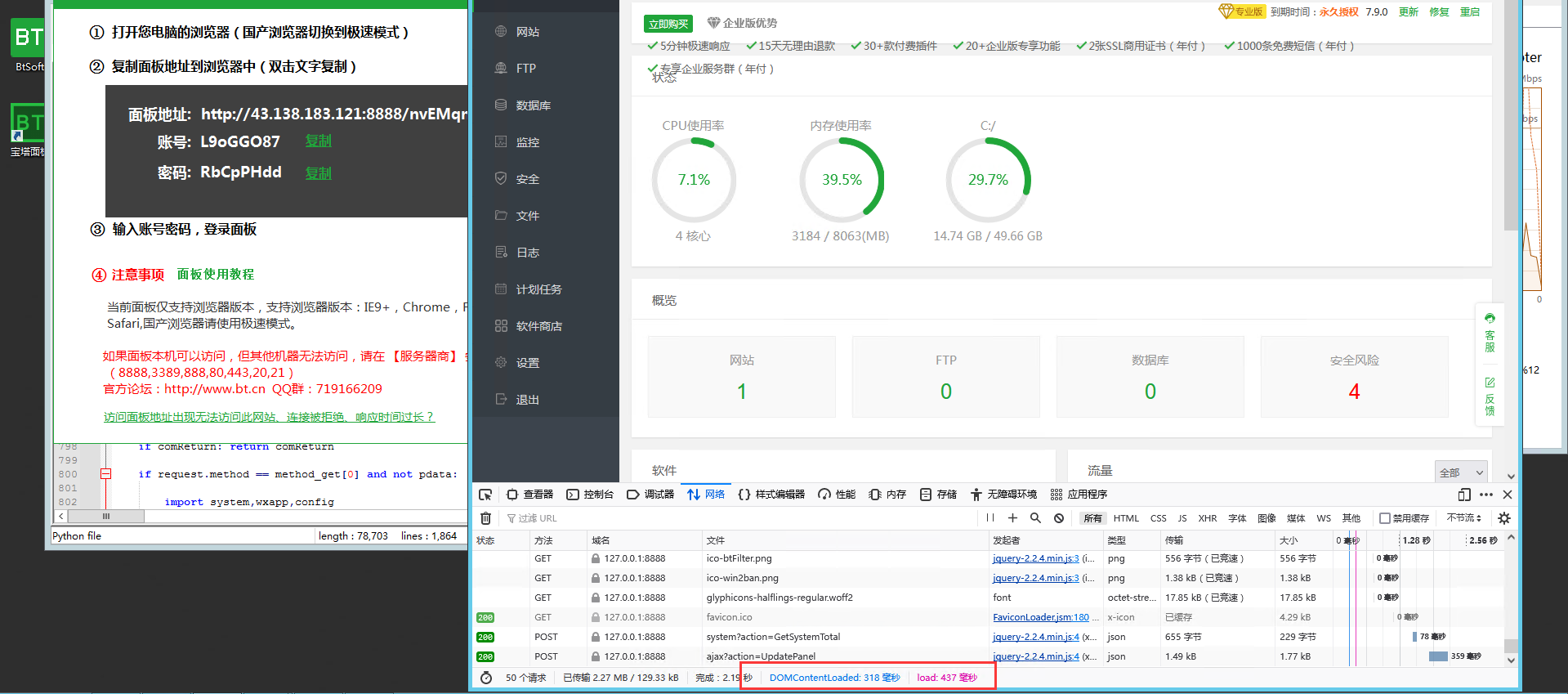Click the 重启 restart link

click(x=1470, y=12)
